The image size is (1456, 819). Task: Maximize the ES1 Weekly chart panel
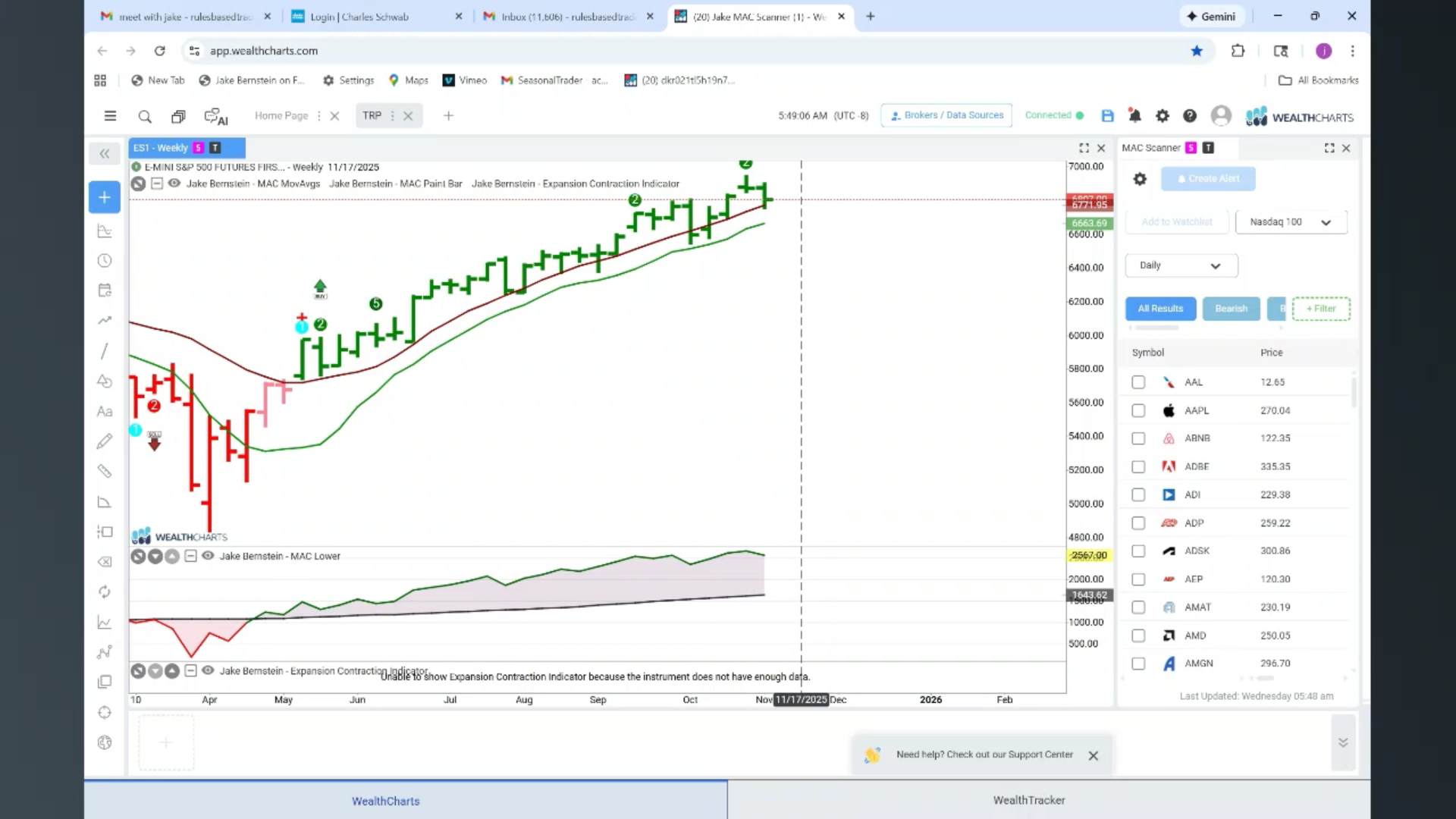click(1084, 148)
